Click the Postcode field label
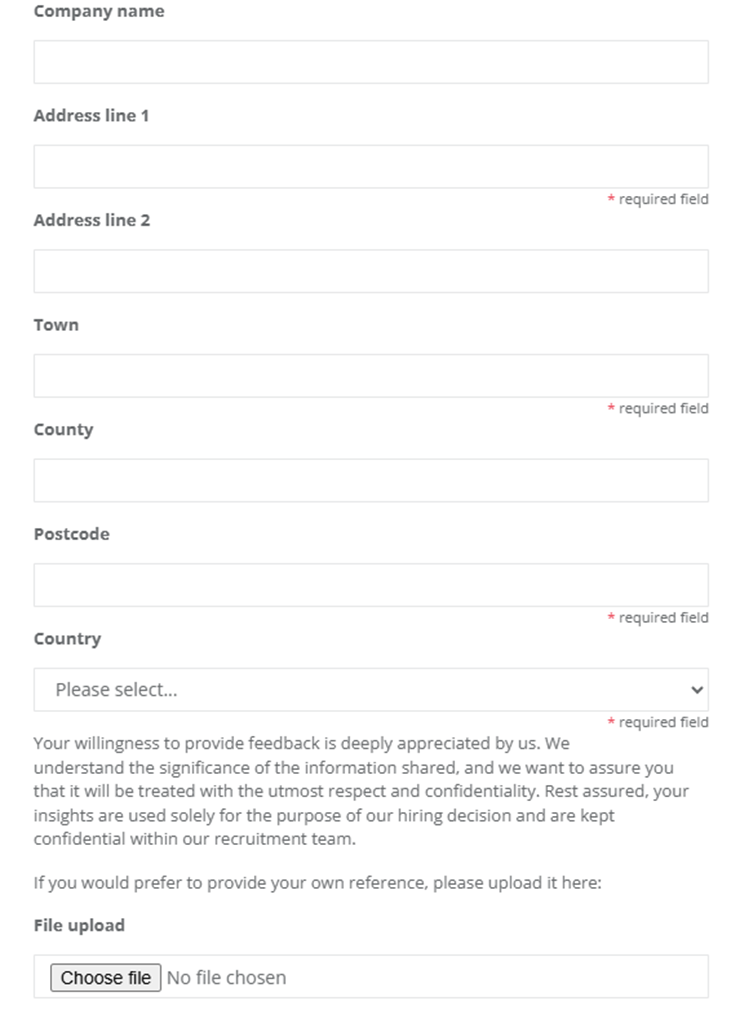 [x=71, y=534]
